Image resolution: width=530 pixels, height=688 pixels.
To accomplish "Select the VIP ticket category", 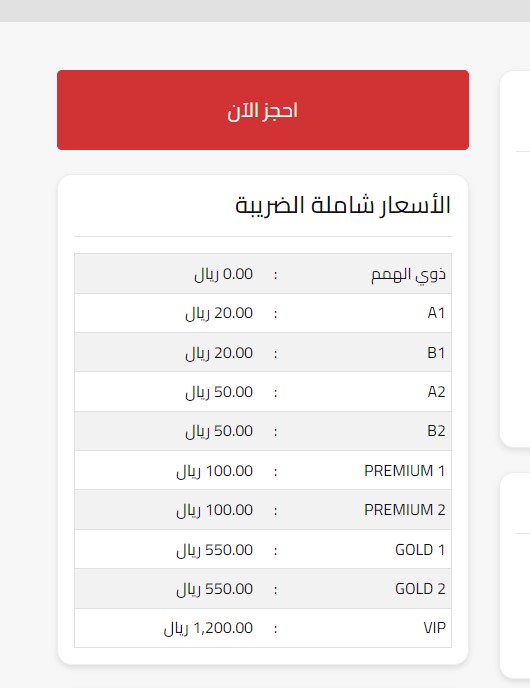I will coord(434,628).
